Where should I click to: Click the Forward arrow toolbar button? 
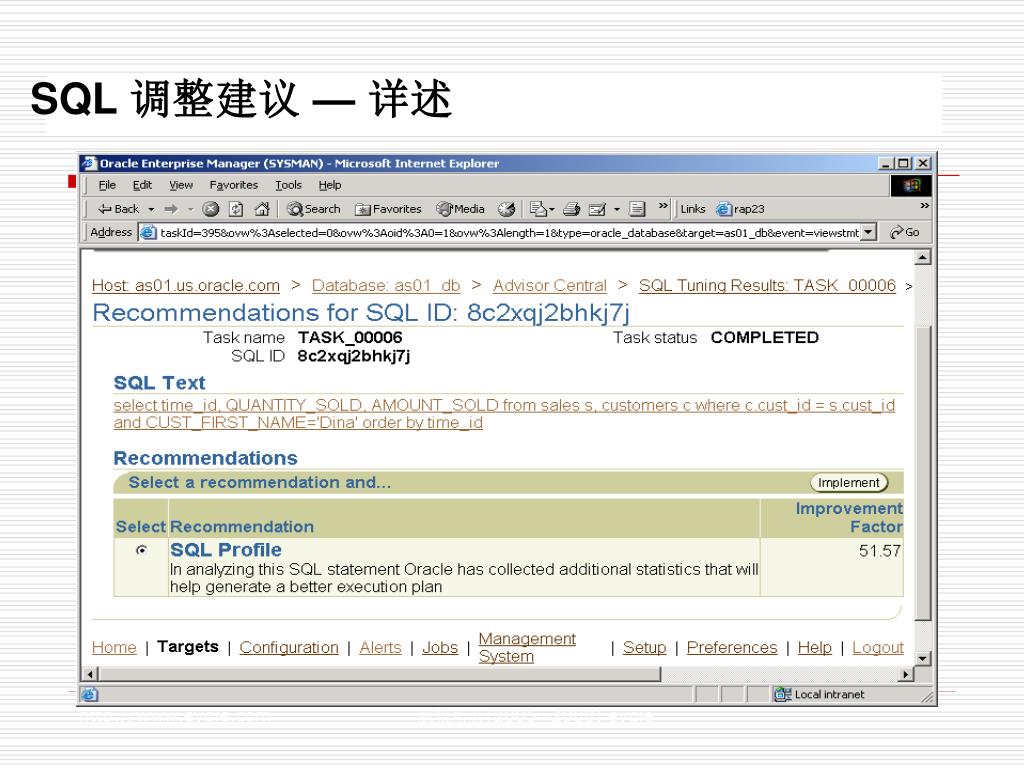[171, 209]
